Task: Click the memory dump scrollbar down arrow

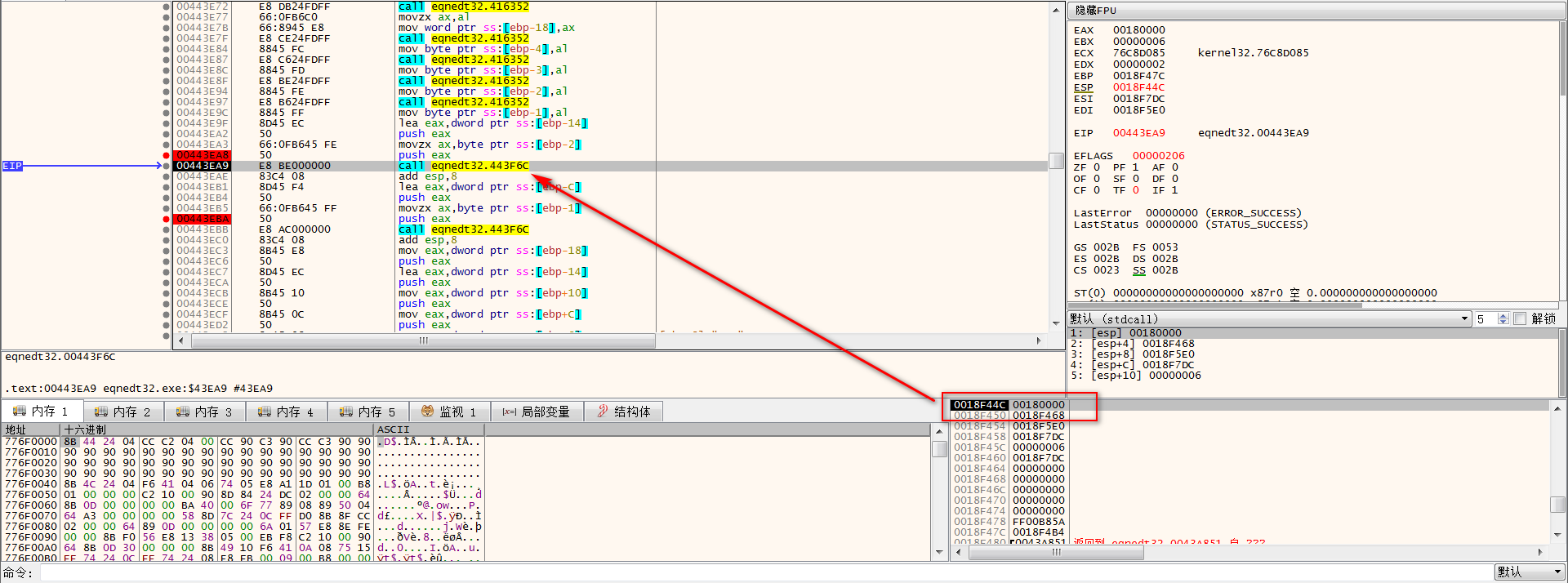Action: click(939, 553)
